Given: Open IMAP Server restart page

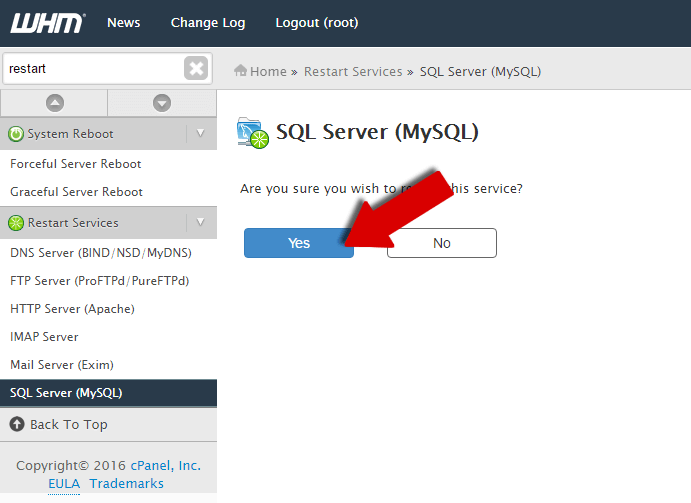Looking at the screenshot, I should tap(44, 337).
